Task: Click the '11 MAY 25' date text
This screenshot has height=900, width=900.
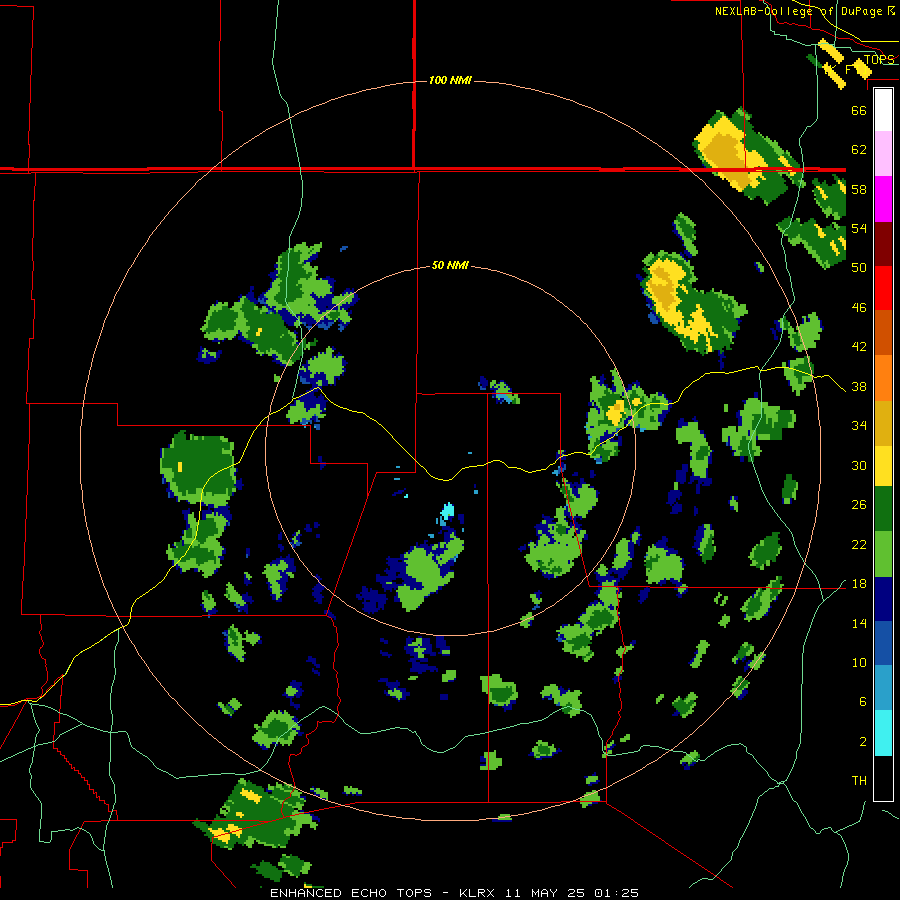Action: point(545,893)
